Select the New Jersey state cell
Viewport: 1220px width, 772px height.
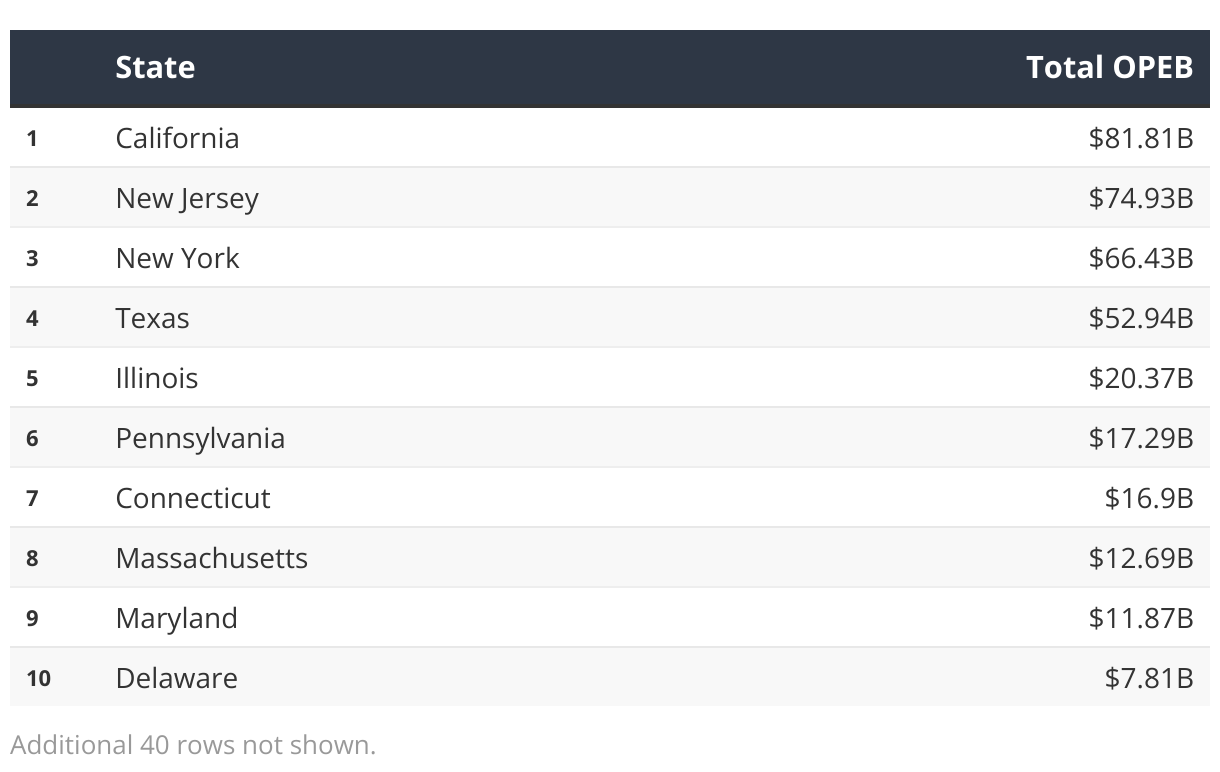click(187, 198)
